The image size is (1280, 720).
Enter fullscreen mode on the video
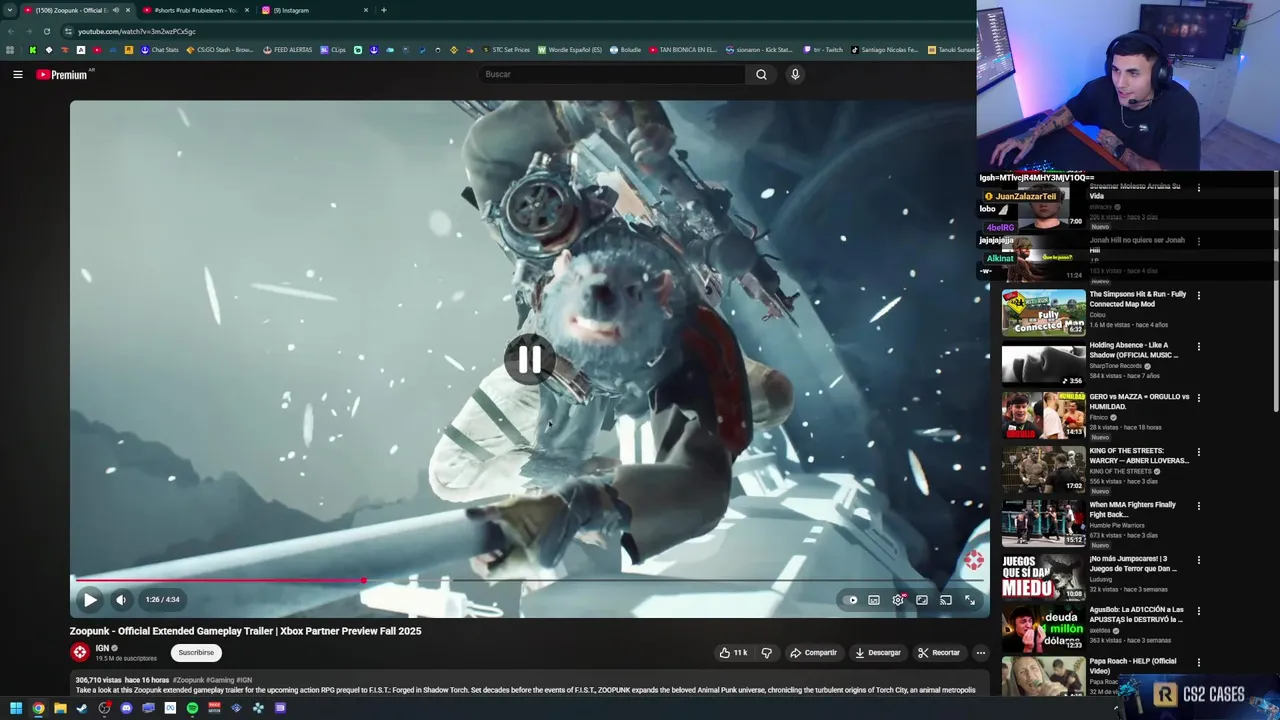[970, 600]
